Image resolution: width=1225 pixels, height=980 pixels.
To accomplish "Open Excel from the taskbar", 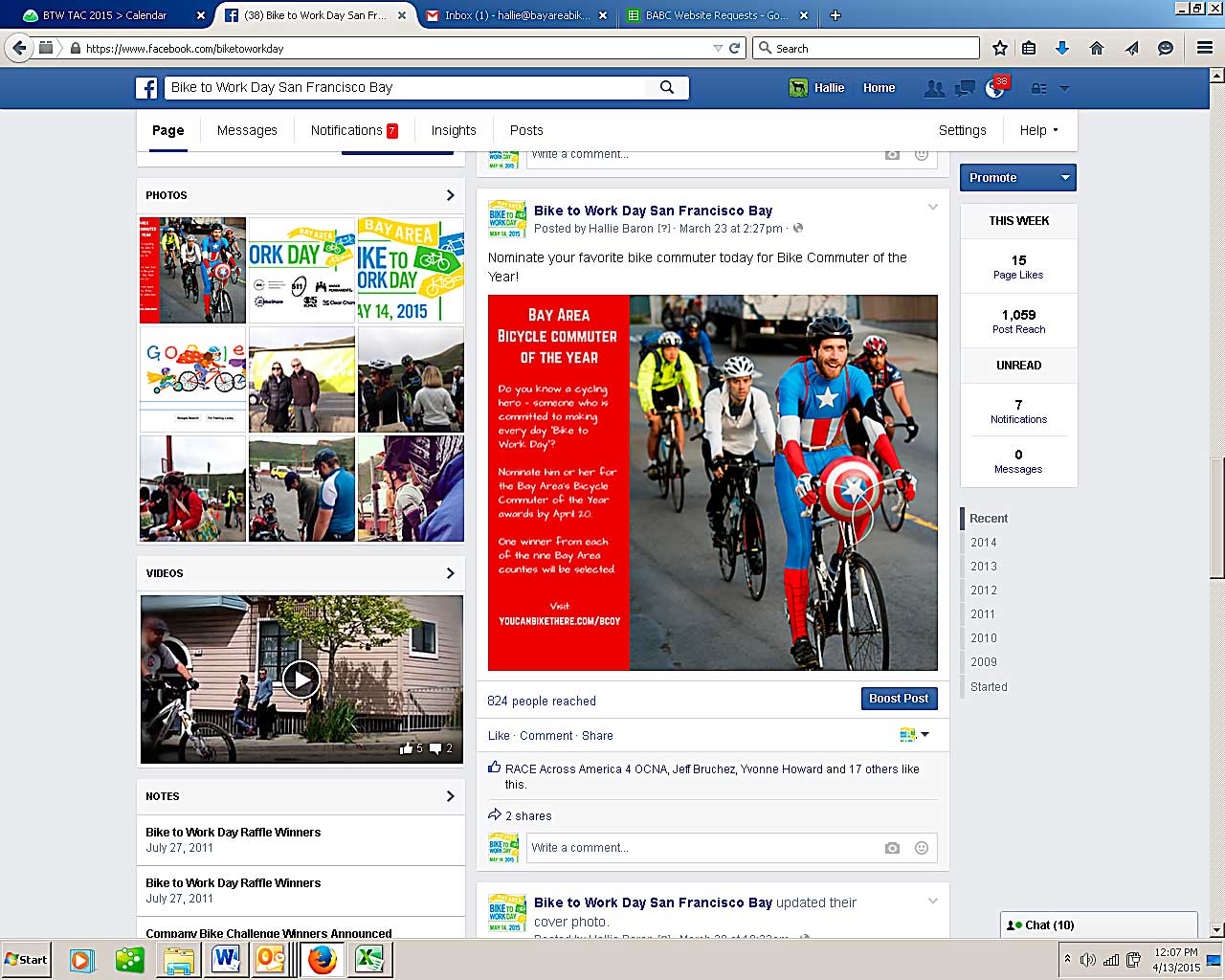I will [369, 959].
